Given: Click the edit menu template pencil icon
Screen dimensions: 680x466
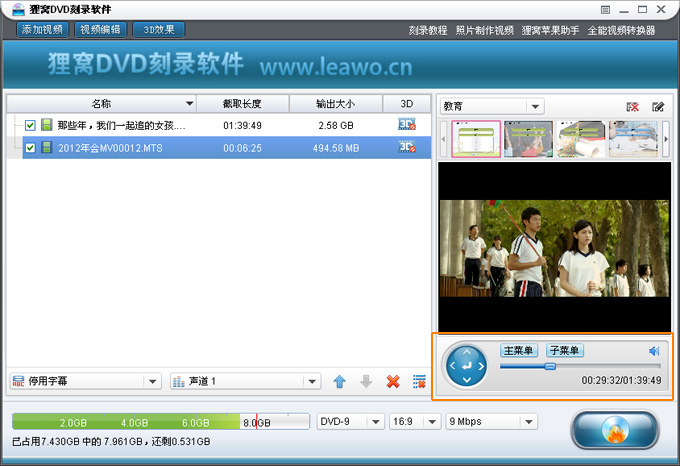Looking at the screenshot, I should tap(658, 107).
